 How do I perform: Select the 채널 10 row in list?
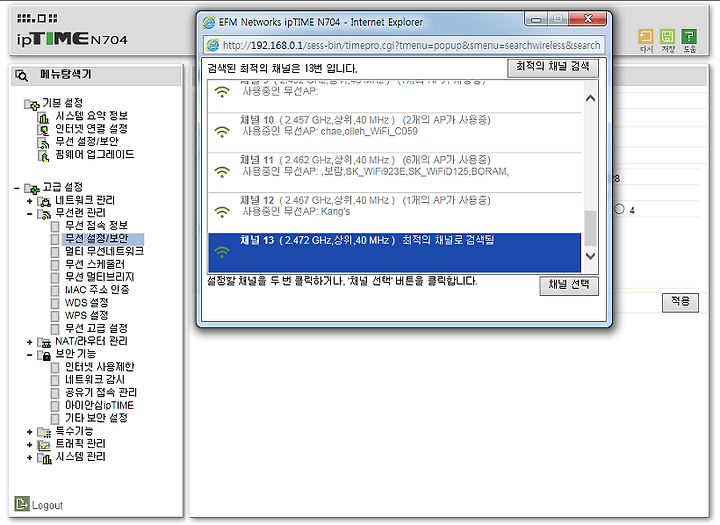[394, 132]
